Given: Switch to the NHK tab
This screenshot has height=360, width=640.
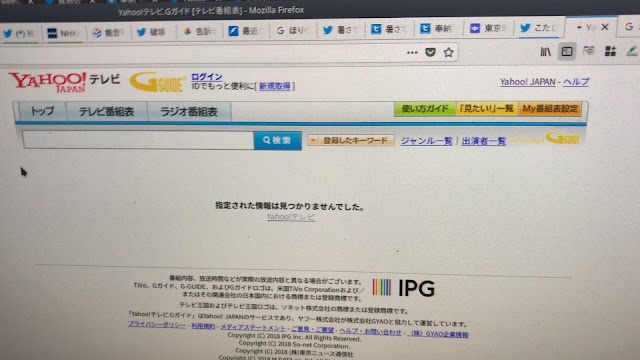Looking at the screenshot, I should coord(63,33).
